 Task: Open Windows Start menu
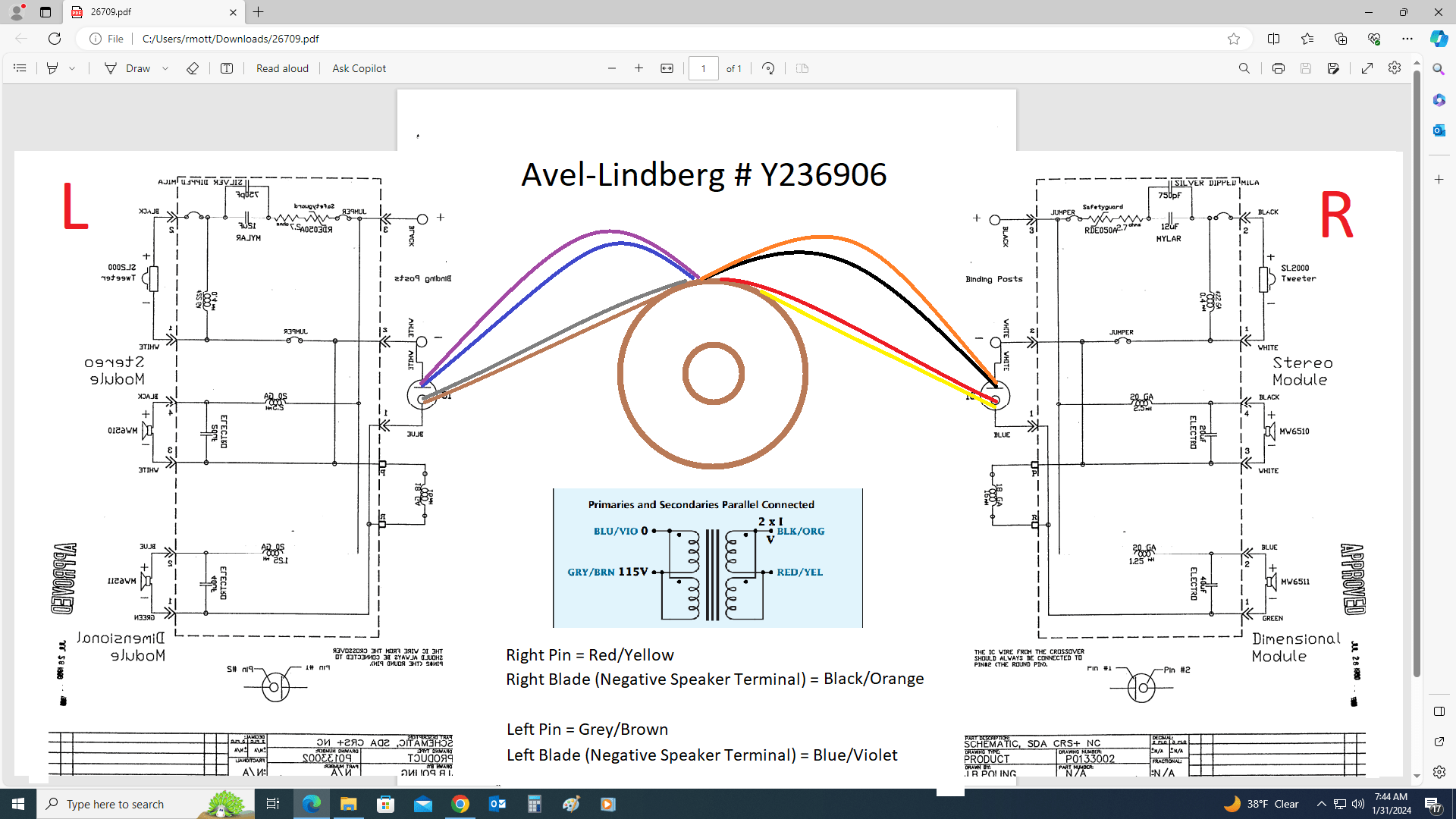[x=18, y=804]
